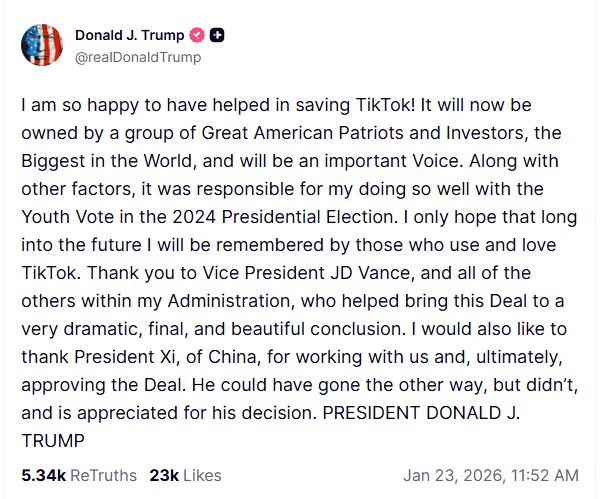Open the flag-painted profile avatar

click(42, 45)
